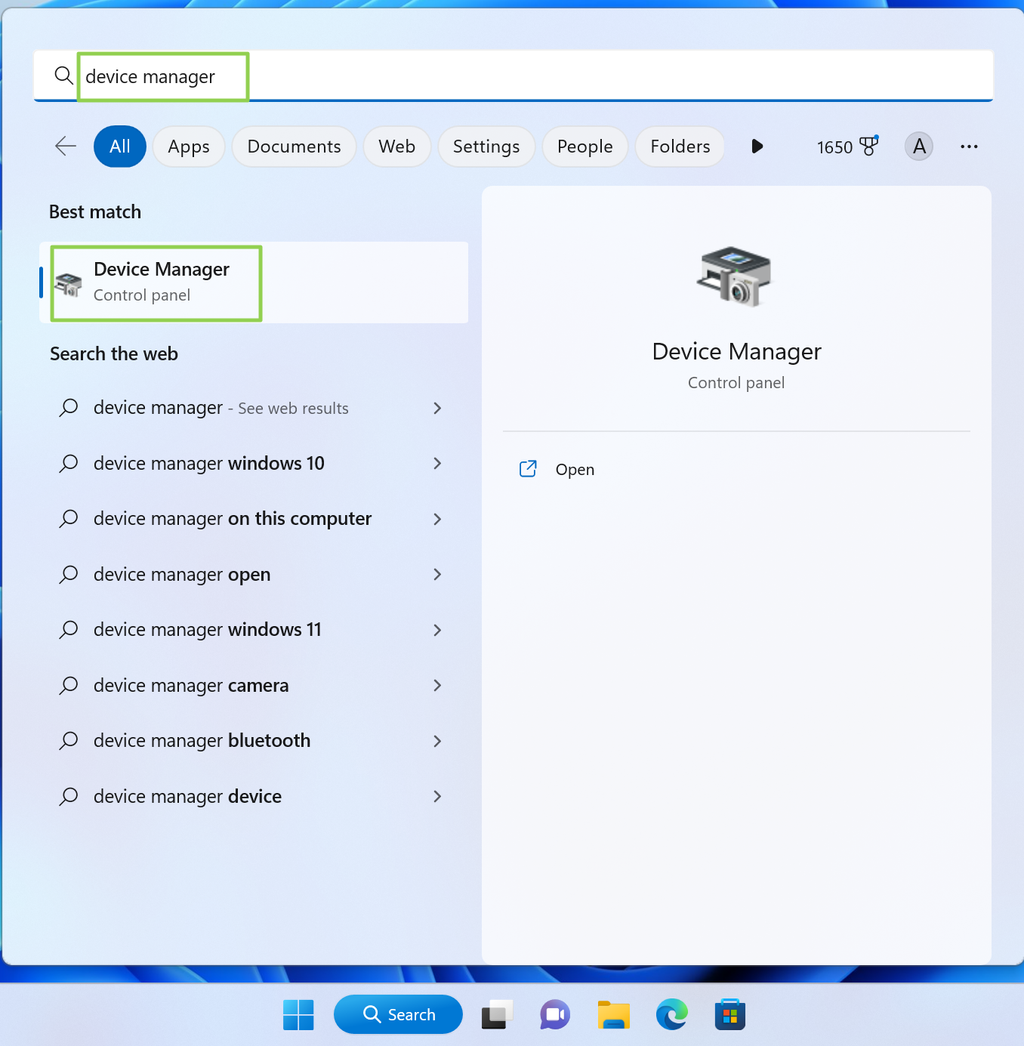
Task: Open the account avatar menu
Action: (918, 146)
